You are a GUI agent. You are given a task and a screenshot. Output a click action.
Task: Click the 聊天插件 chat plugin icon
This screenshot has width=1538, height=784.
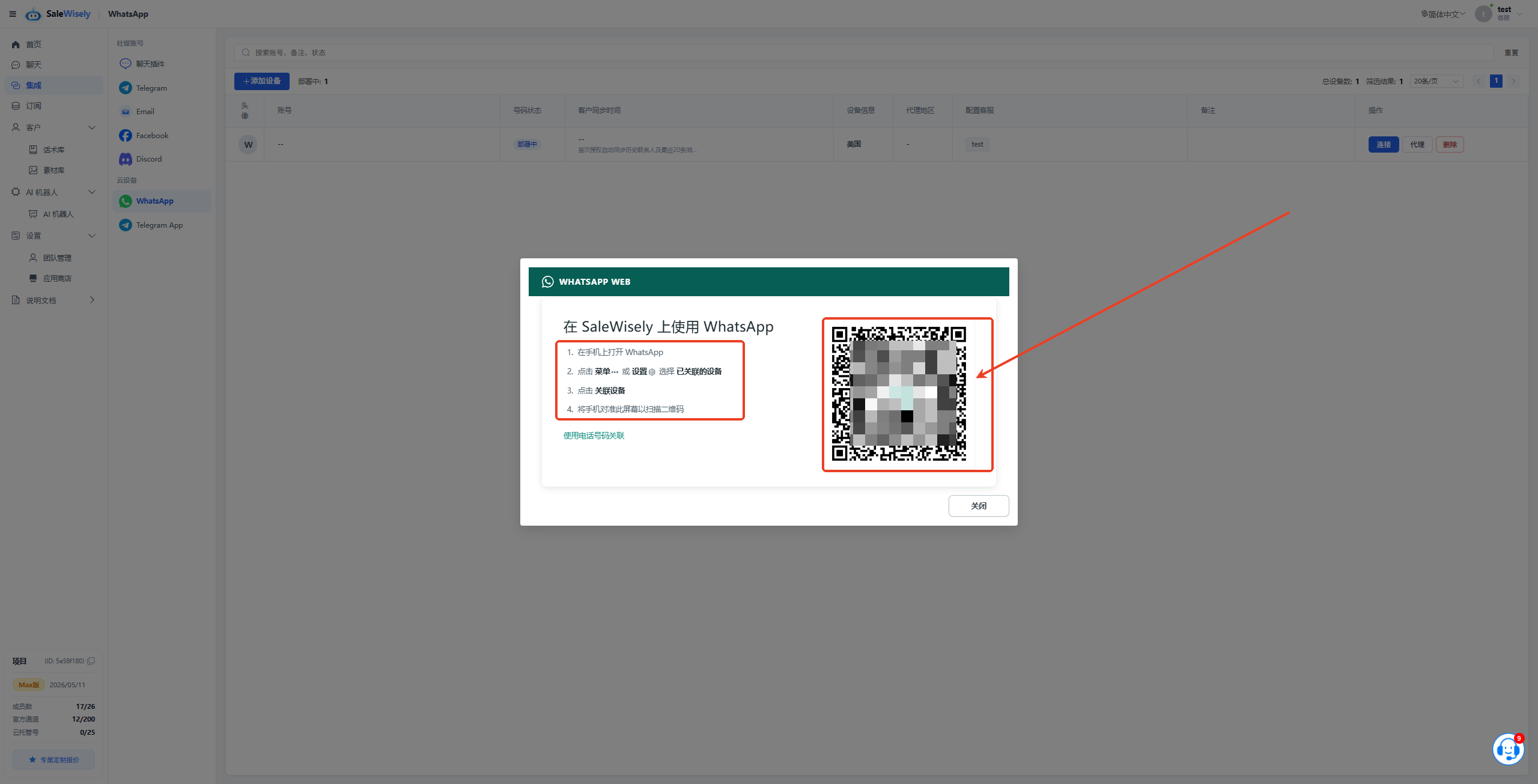pyautogui.click(x=125, y=64)
